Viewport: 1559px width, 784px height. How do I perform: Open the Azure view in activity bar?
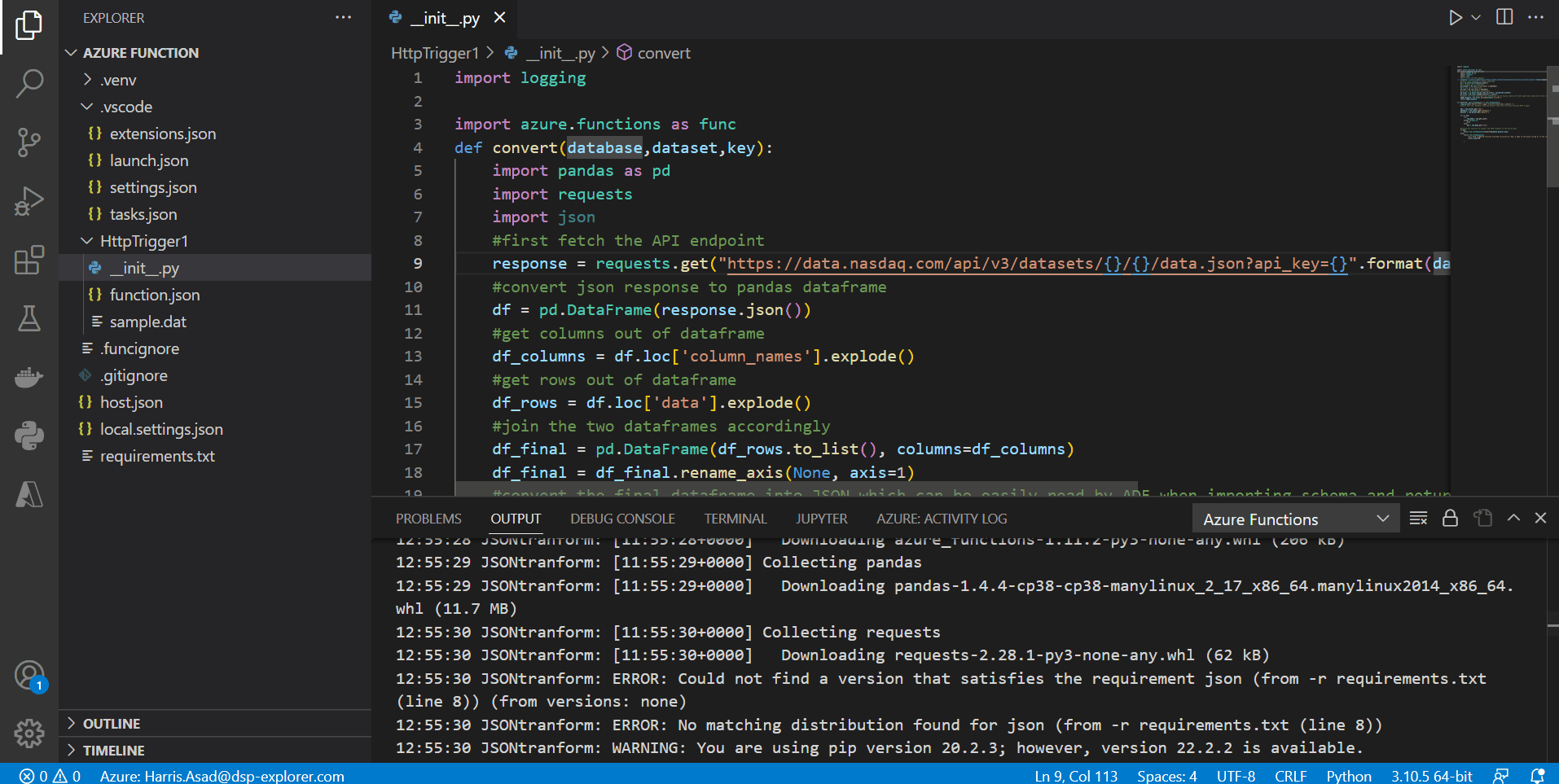pos(29,494)
